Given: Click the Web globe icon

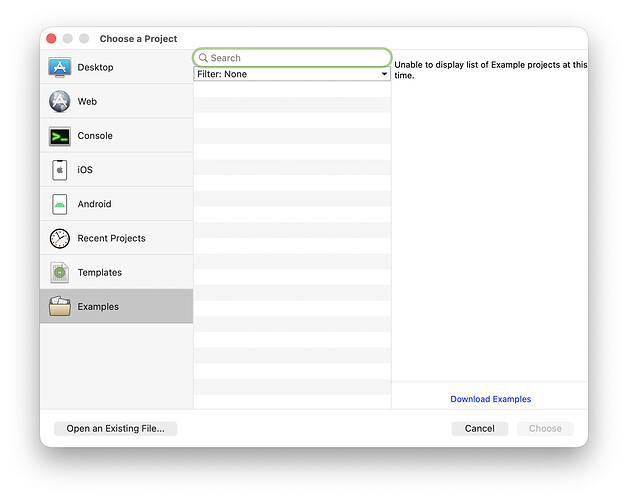Looking at the screenshot, I should click(60, 102).
